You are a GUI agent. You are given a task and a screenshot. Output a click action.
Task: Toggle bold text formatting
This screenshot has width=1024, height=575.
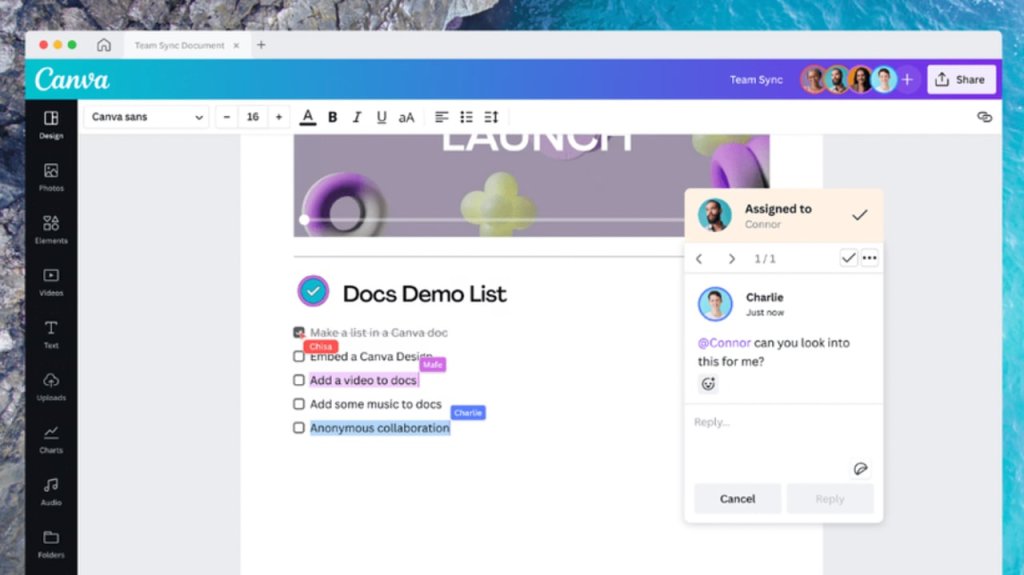(x=332, y=117)
